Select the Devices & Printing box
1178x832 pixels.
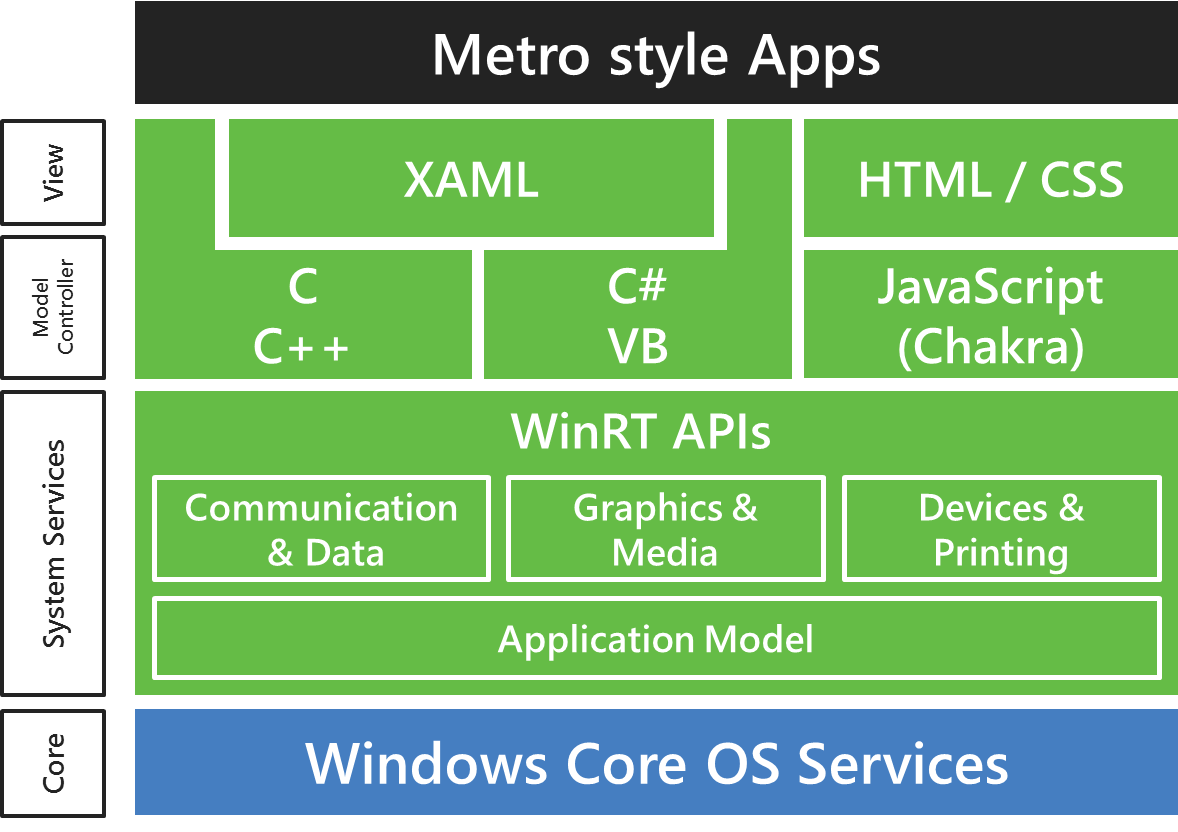pyautogui.click(x=1001, y=529)
